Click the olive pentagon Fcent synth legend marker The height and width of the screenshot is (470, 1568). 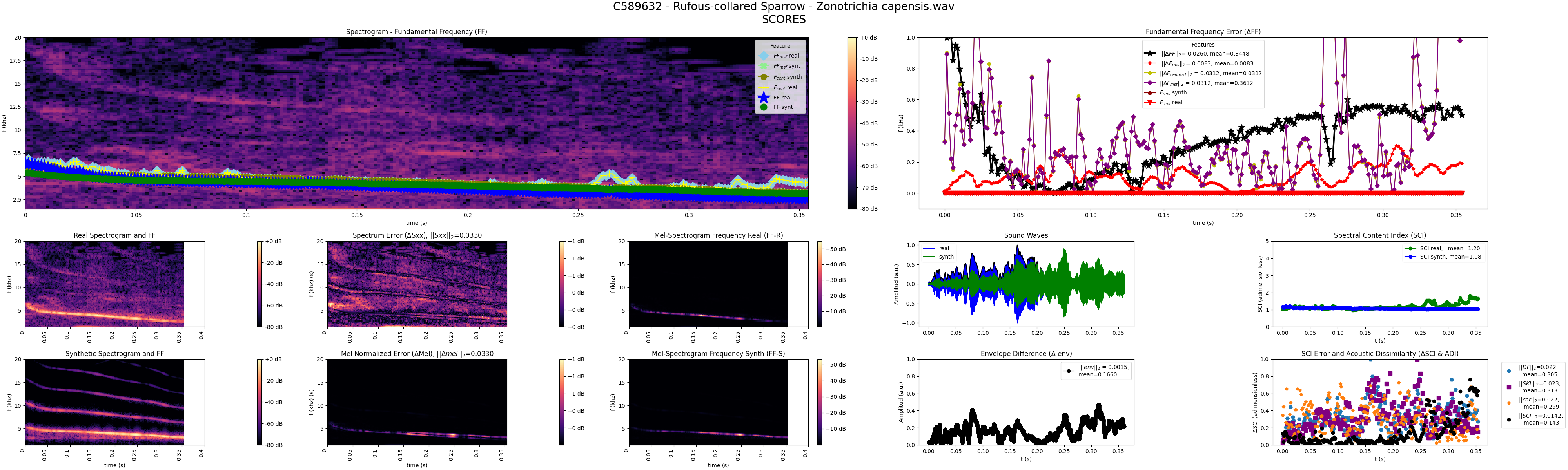click(764, 77)
